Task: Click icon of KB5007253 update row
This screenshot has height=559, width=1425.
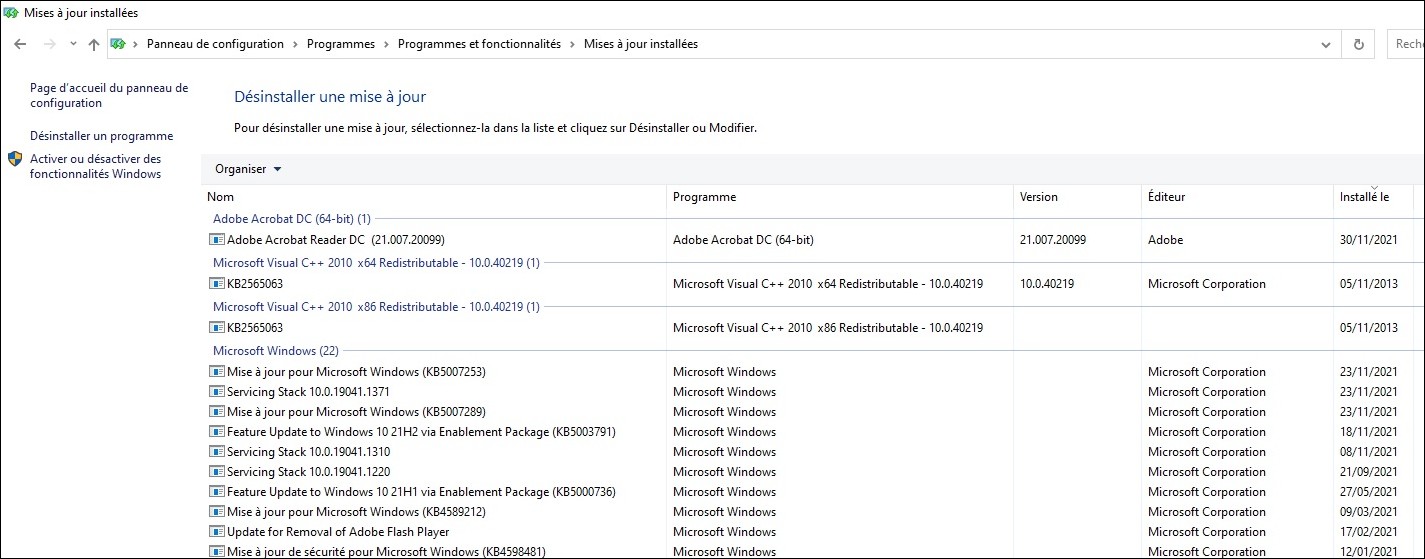Action: point(217,372)
